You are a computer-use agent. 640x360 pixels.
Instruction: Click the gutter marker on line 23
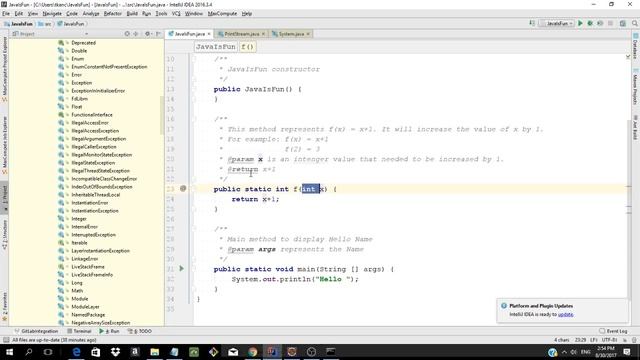183,189
